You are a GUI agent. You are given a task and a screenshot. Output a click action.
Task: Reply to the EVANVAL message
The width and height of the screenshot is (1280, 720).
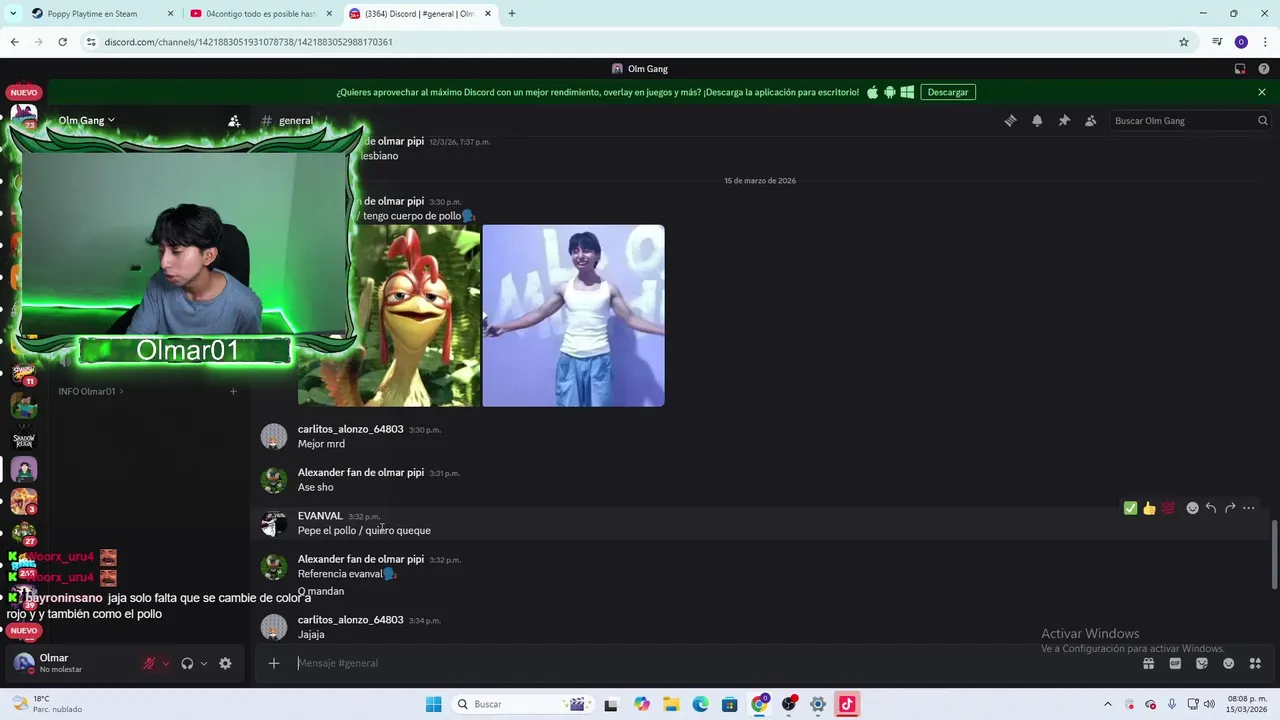(x=1211, y=508)
